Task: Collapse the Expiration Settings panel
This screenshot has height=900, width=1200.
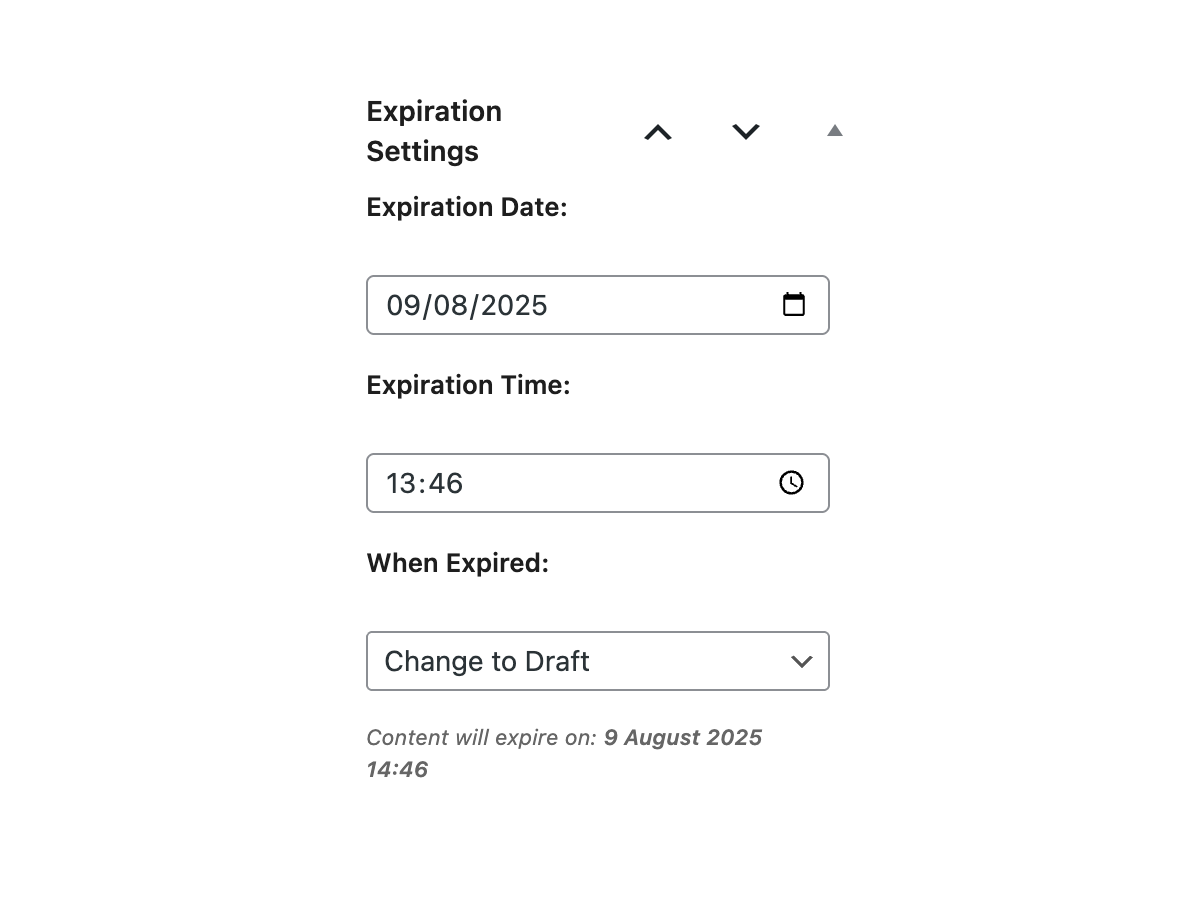Action: tap(835, 131)
